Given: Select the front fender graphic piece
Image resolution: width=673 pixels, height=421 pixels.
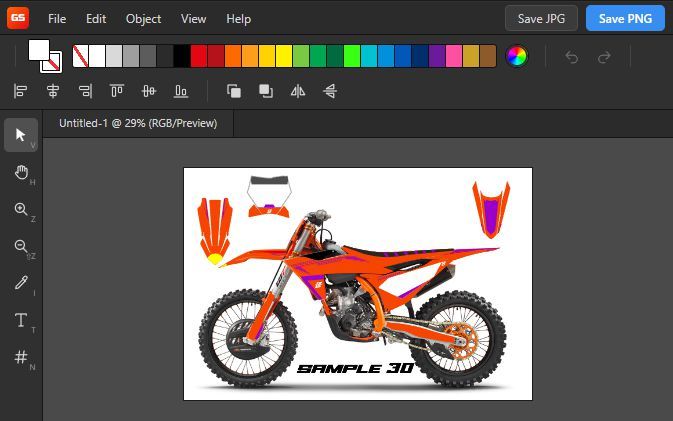Looking at the screenshot, I should click(x=215, y=231).
